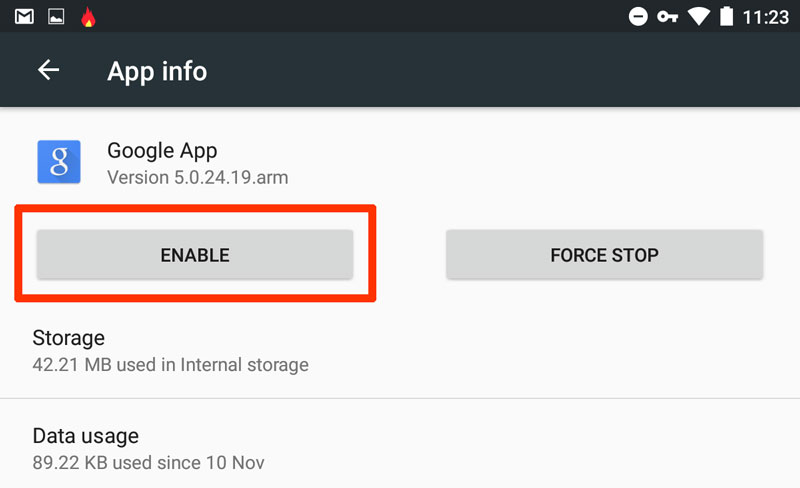
Task: Force stop the Google App
Action: (605, 255)
